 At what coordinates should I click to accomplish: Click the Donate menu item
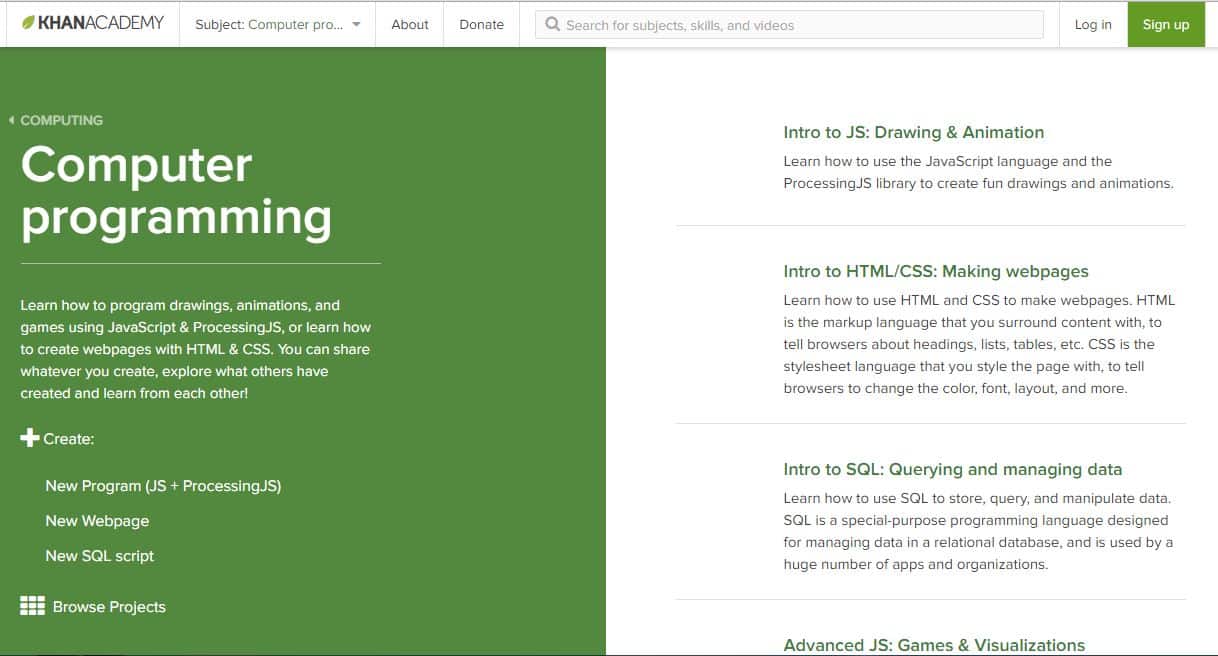(x=481, y=24)
